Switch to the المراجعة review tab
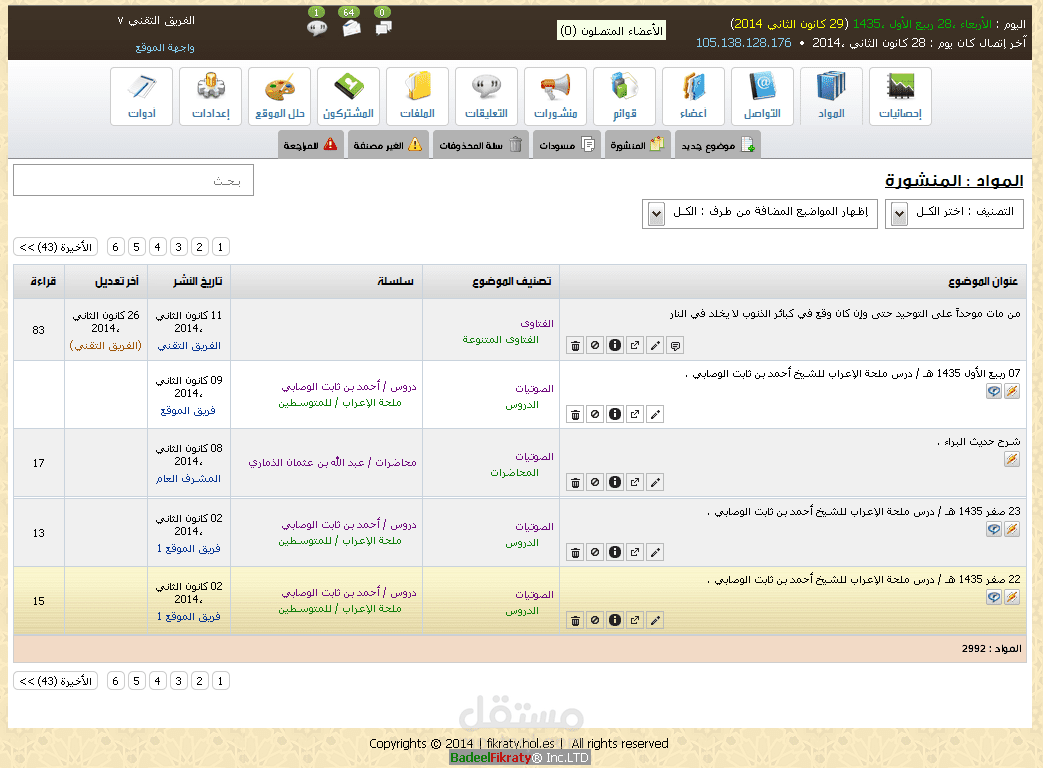 (311, 145)
